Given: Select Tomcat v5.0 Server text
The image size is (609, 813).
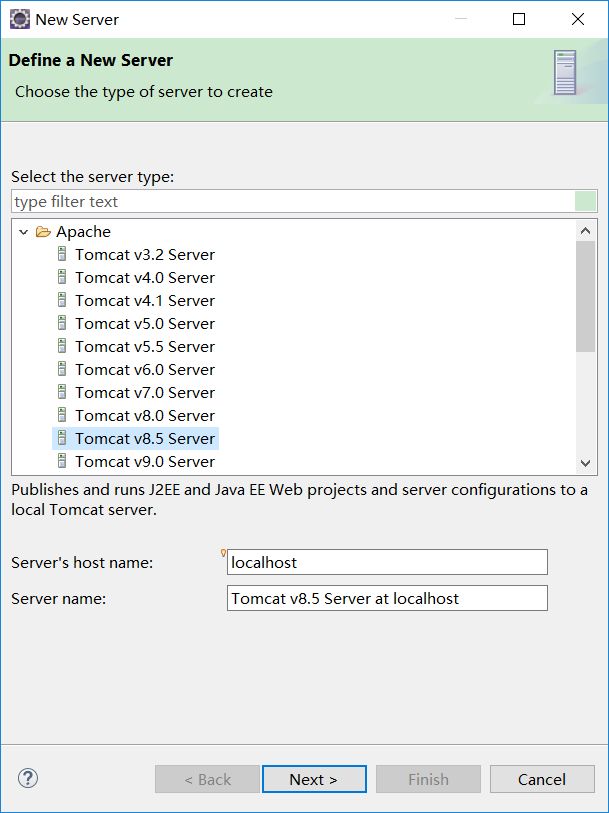Looking at the screenshot, I should click(x=145, y=324).
